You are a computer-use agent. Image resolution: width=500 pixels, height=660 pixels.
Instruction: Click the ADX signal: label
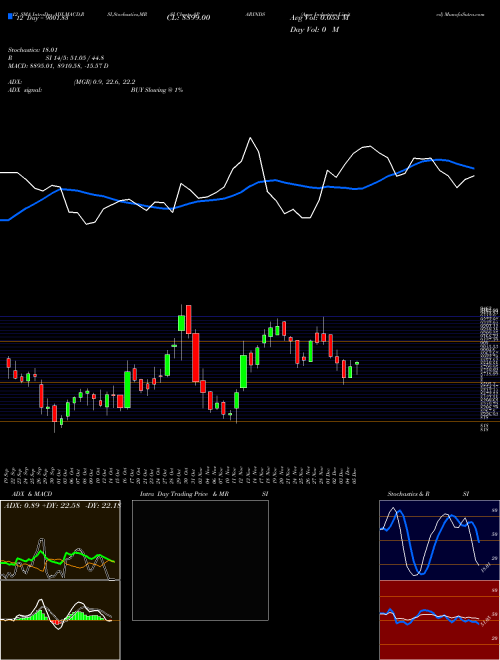coord(25,90)
